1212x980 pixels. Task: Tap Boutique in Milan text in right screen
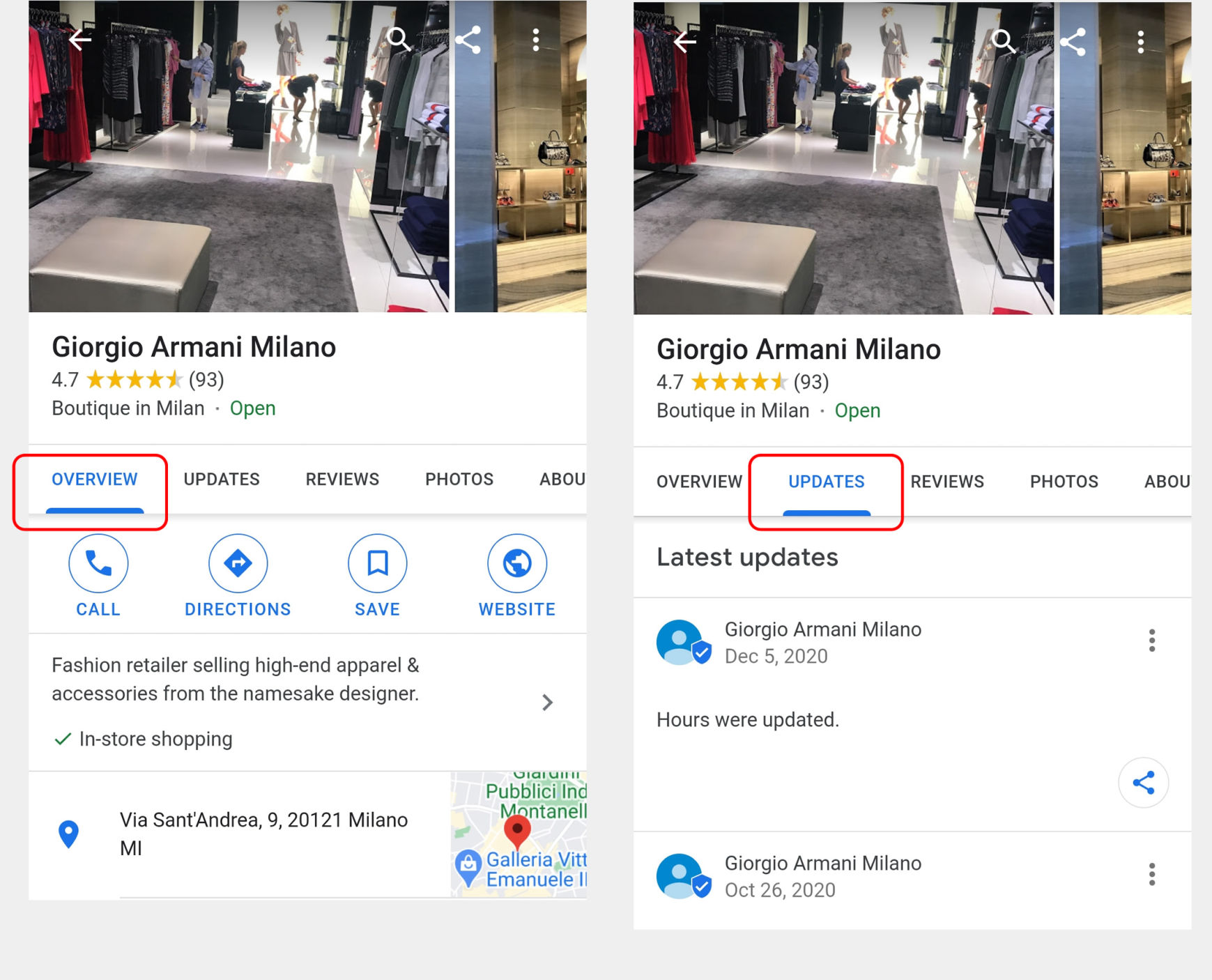[733, 411]
